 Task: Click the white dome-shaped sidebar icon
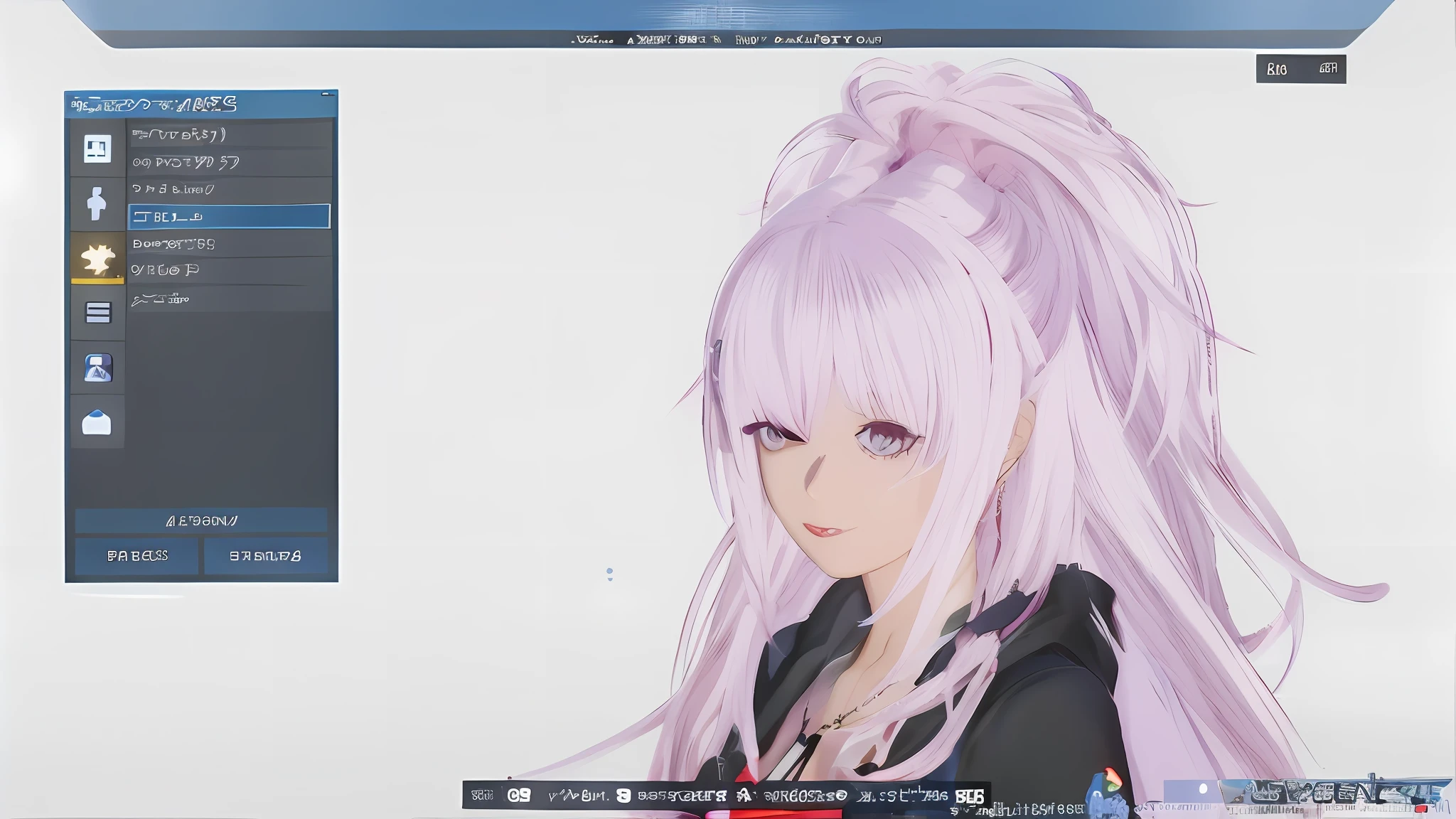point(97,422)
